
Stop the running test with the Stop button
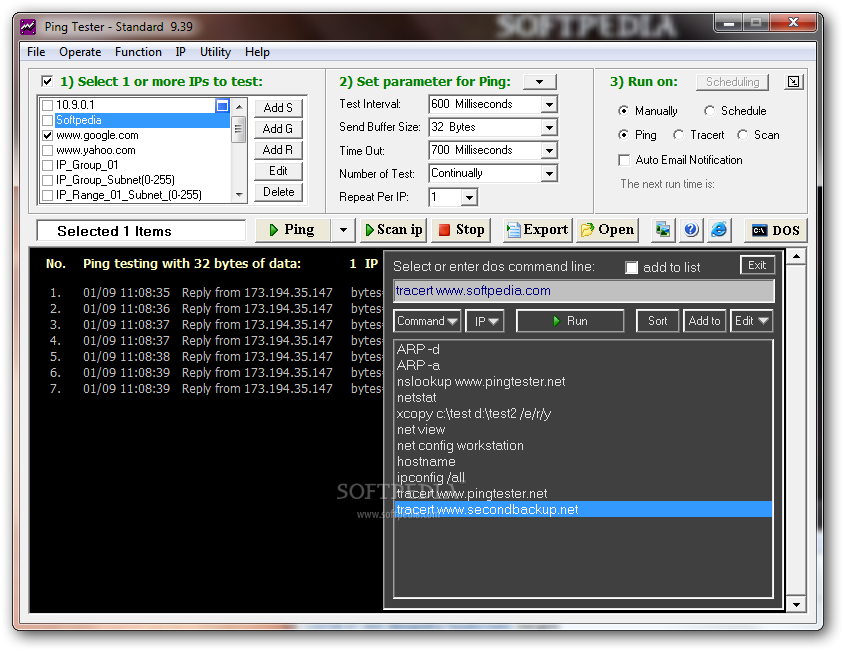[x=462, y=230]
